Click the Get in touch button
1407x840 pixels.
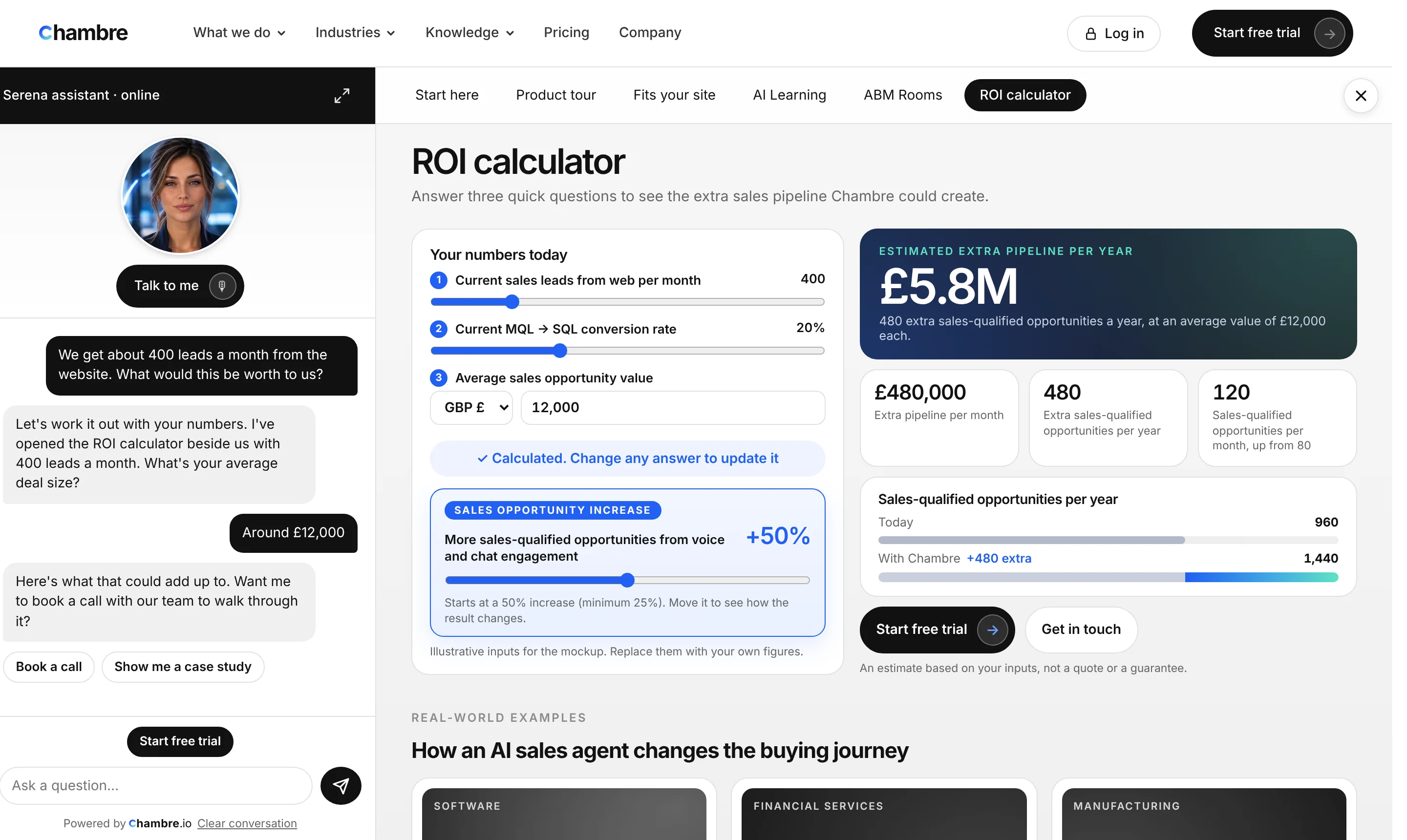click(1081, 630)
